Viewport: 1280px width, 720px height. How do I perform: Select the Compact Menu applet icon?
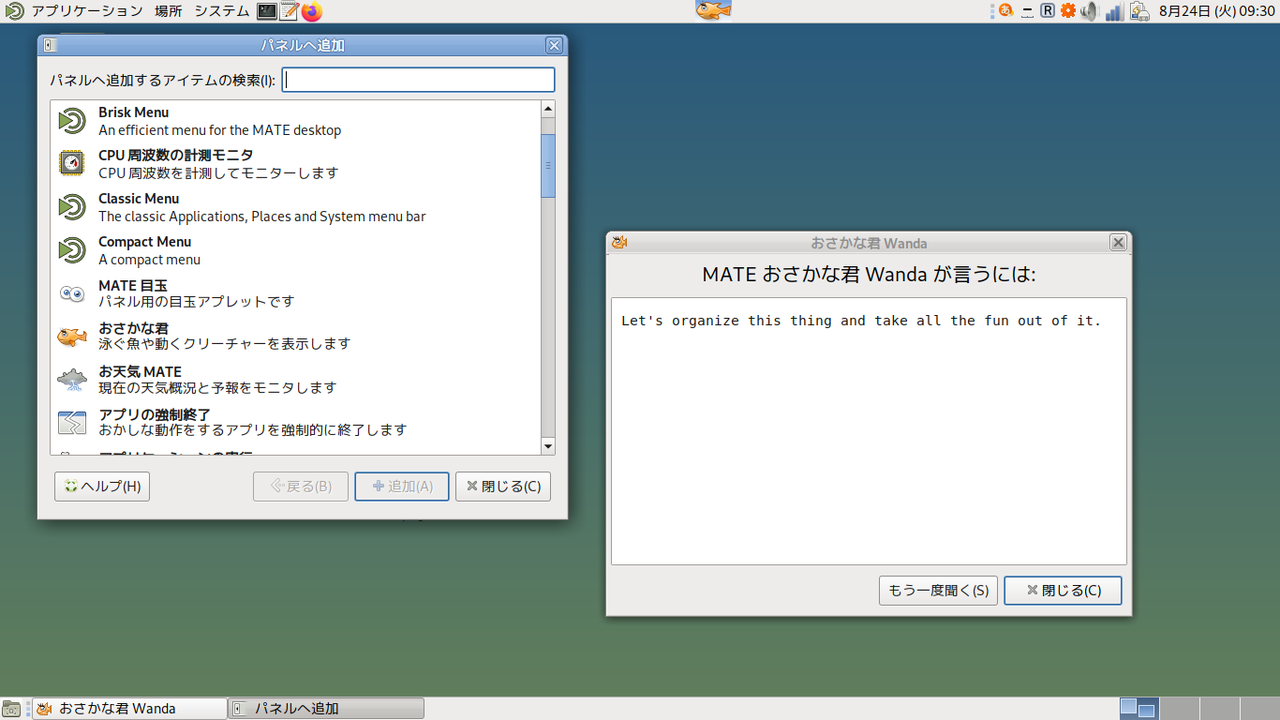72,250
